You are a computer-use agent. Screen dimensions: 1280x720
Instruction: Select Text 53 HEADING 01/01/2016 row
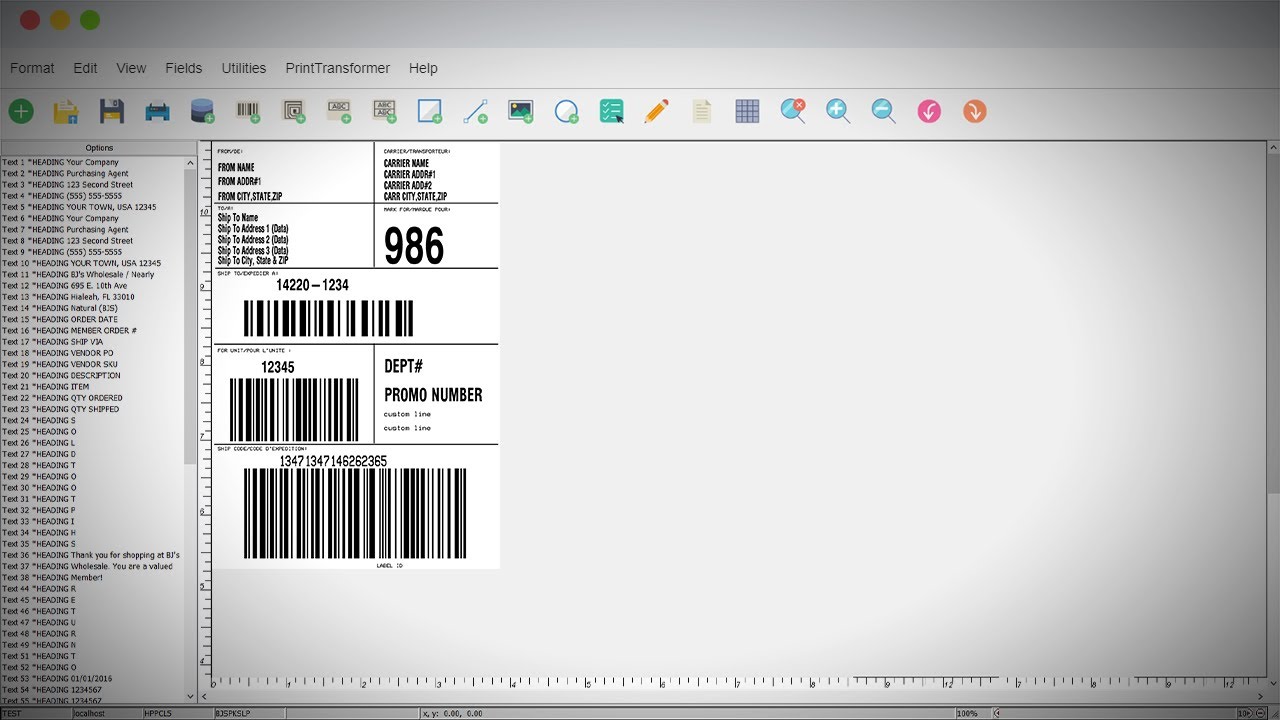tap(92, 678)
